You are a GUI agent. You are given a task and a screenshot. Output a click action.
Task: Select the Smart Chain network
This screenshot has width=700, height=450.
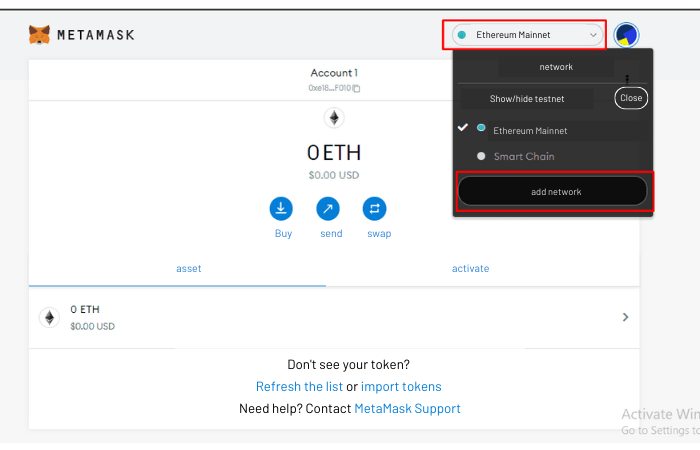[524, 156]
